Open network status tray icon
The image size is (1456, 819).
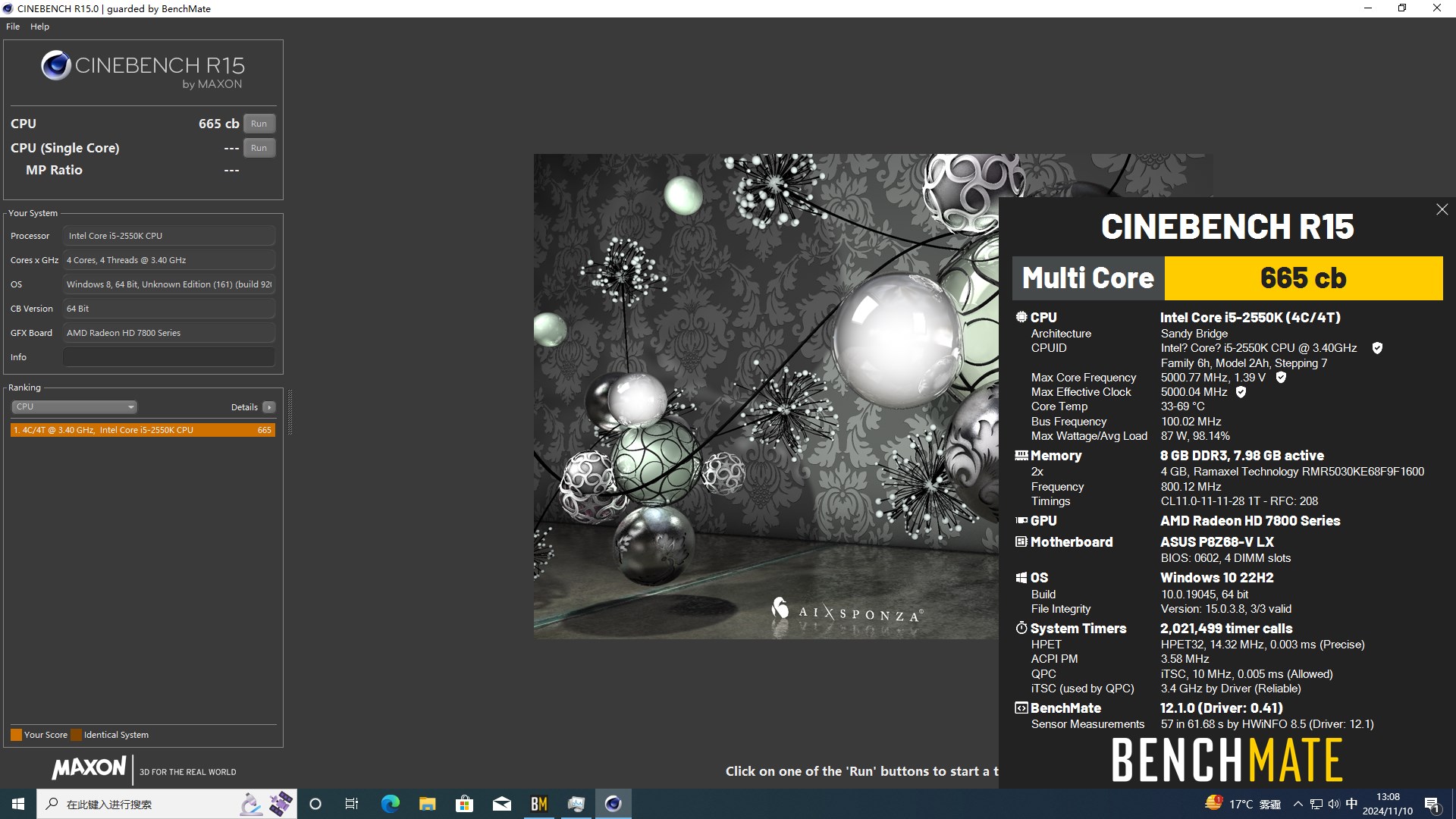tap(1316, 804)
